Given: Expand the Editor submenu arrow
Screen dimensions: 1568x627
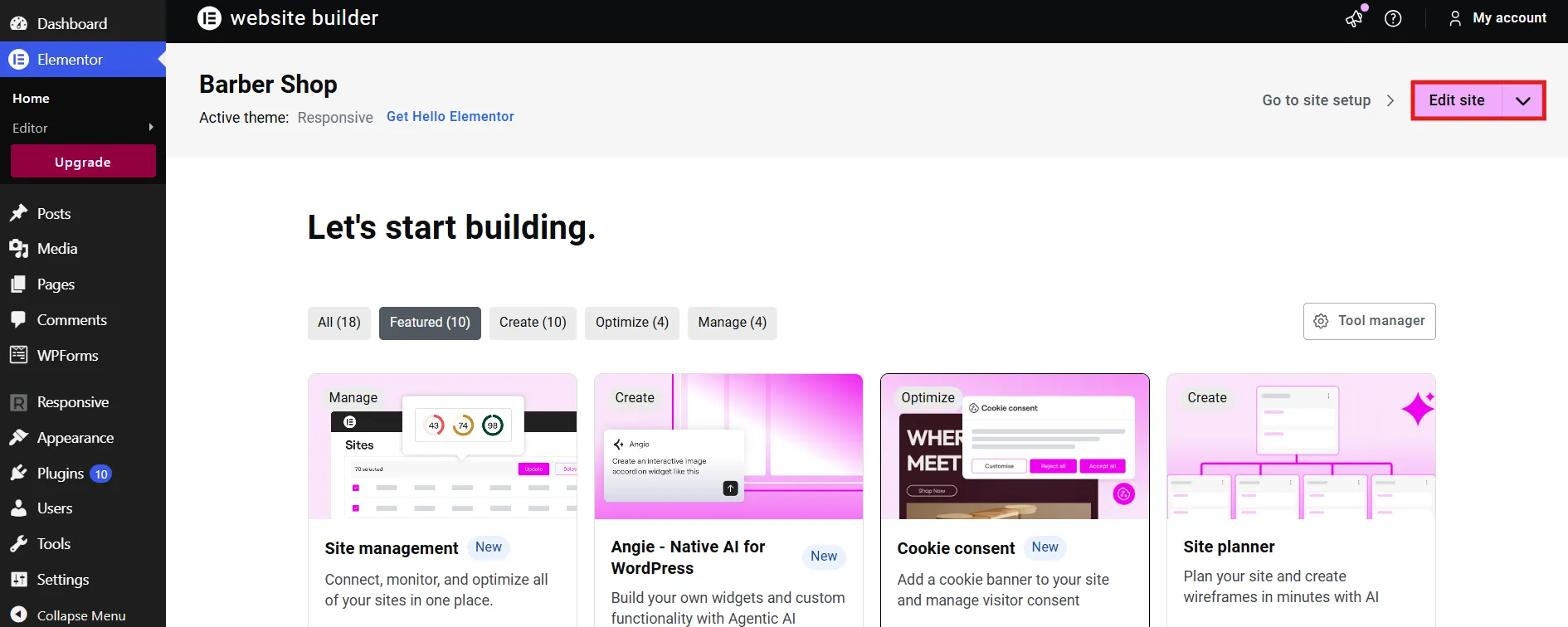Looking at the screenshot, I should 151,127.
